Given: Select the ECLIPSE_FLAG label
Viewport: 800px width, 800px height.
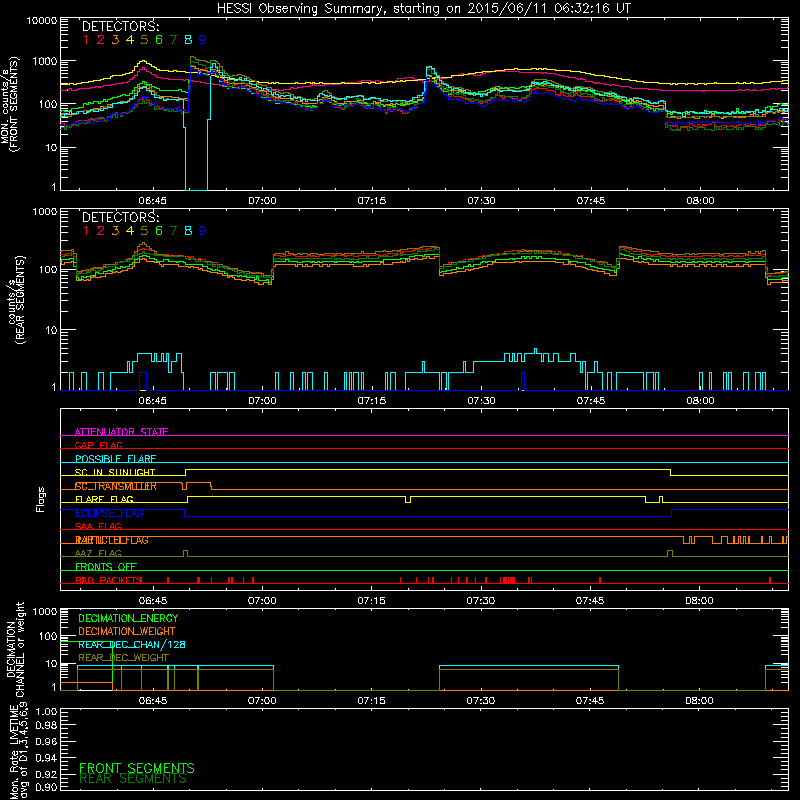Looking at the screenshot, I should (x=109, y=513).
